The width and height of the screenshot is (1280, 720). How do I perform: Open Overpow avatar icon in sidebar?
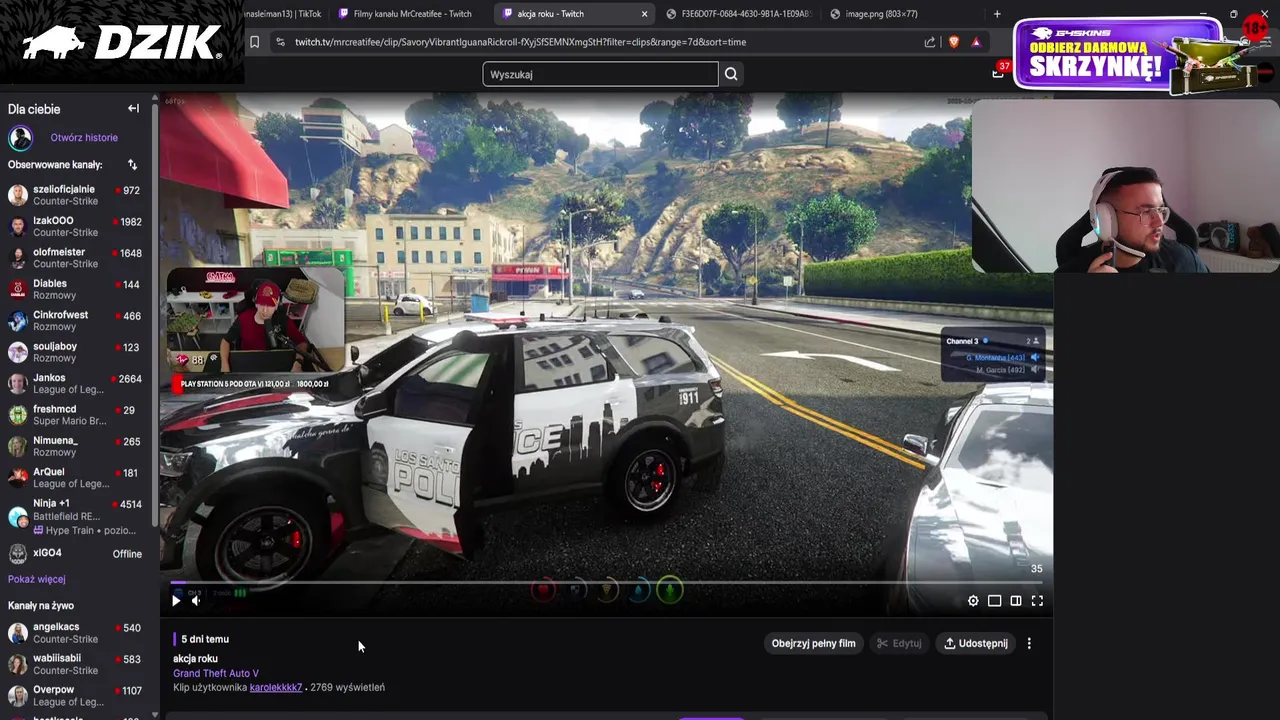click(x=18, y=696)
